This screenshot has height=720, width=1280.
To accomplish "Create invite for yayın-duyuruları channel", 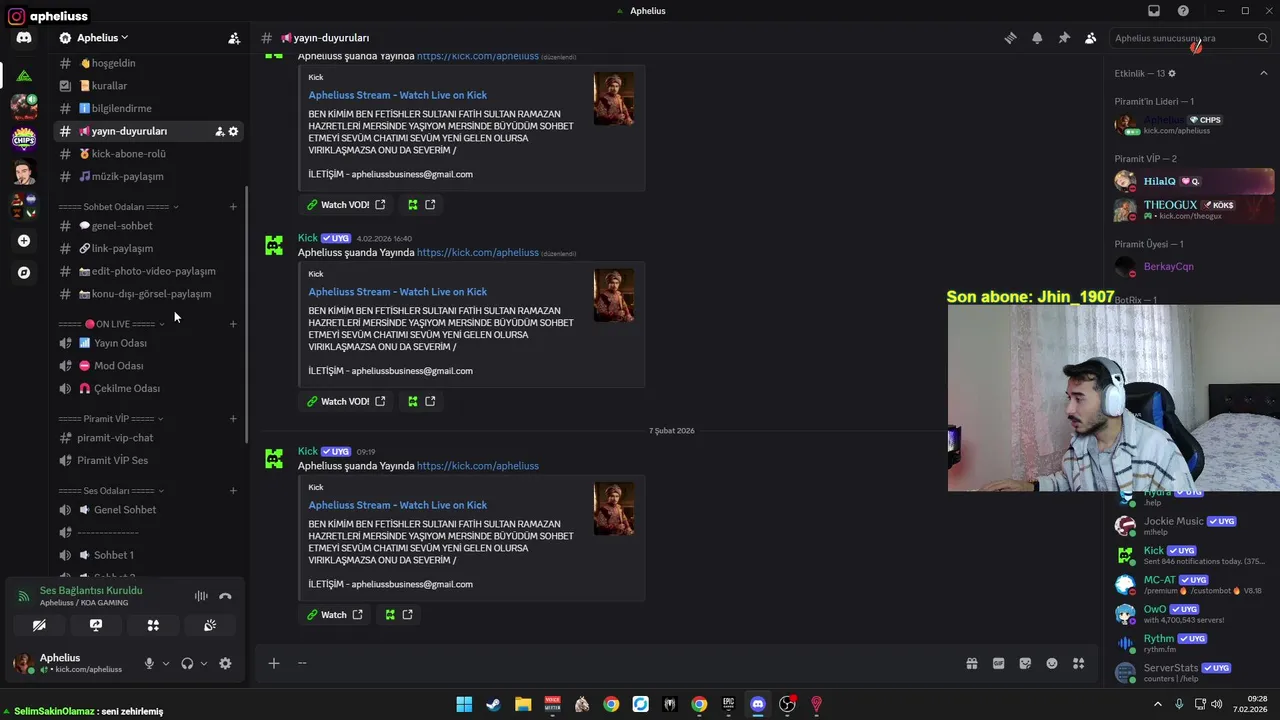I will coord(219,131).
